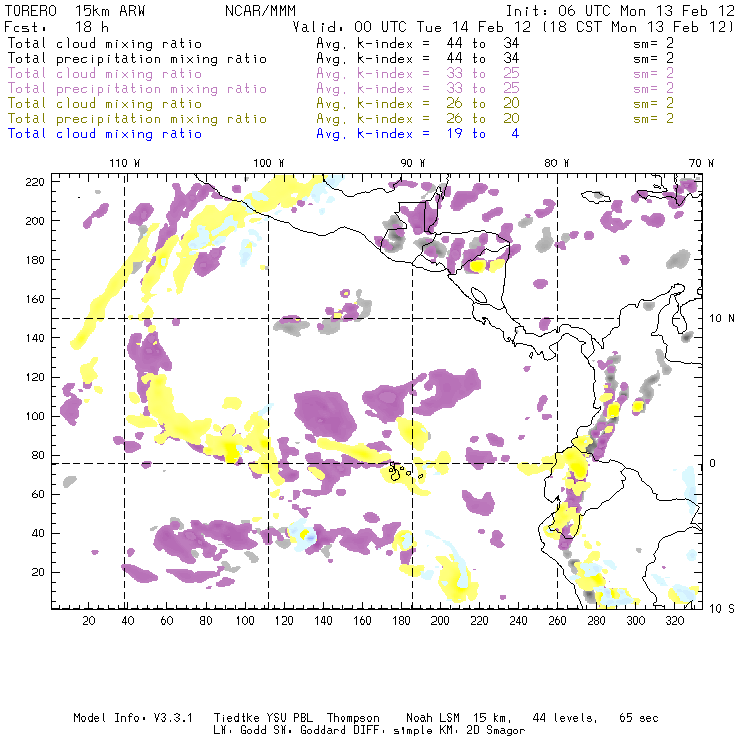Click the '10 N' latitude label
Screen dimensions: 740x740
[722, 319]
